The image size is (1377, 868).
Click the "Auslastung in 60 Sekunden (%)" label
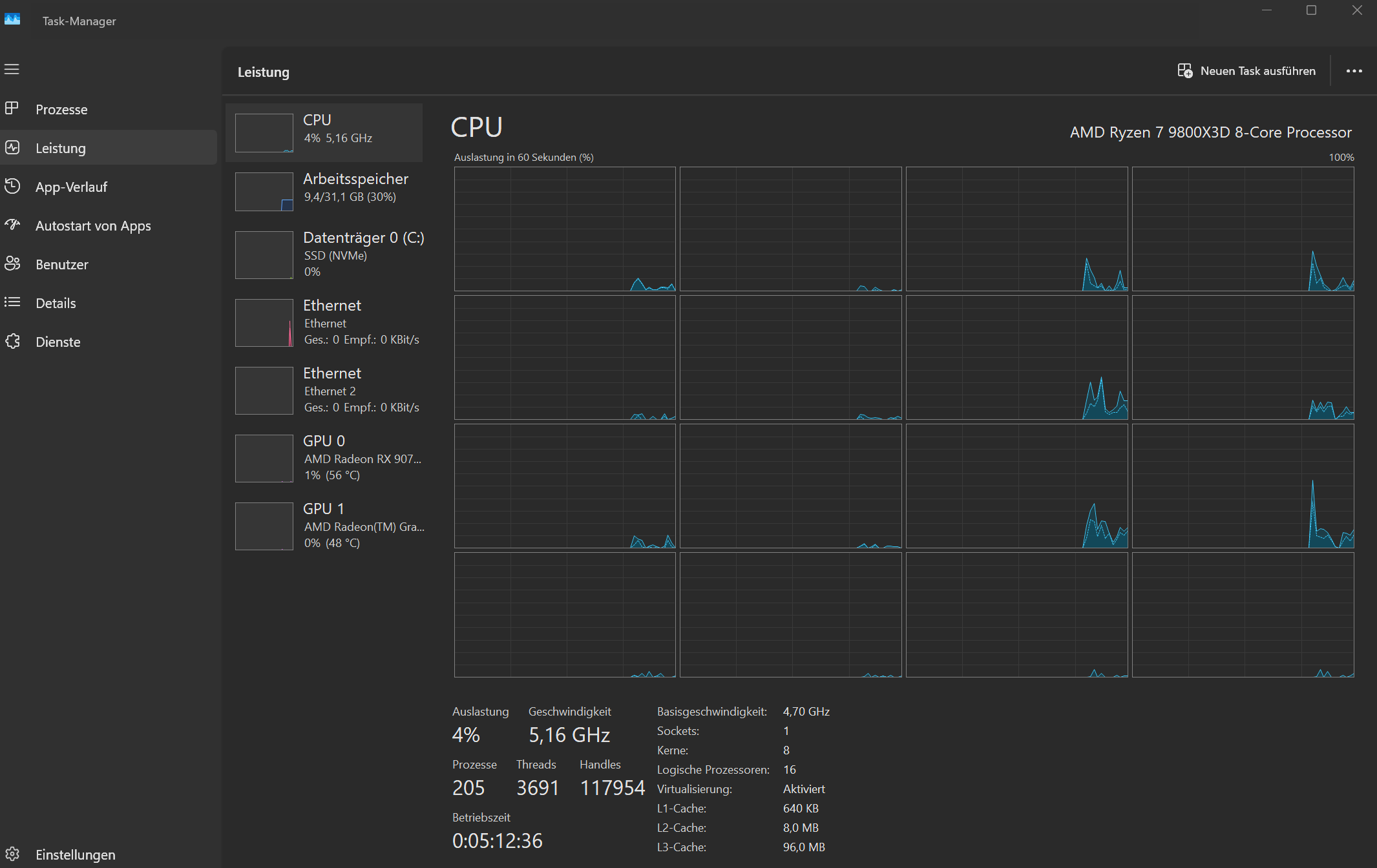click(x=524, y=157)
